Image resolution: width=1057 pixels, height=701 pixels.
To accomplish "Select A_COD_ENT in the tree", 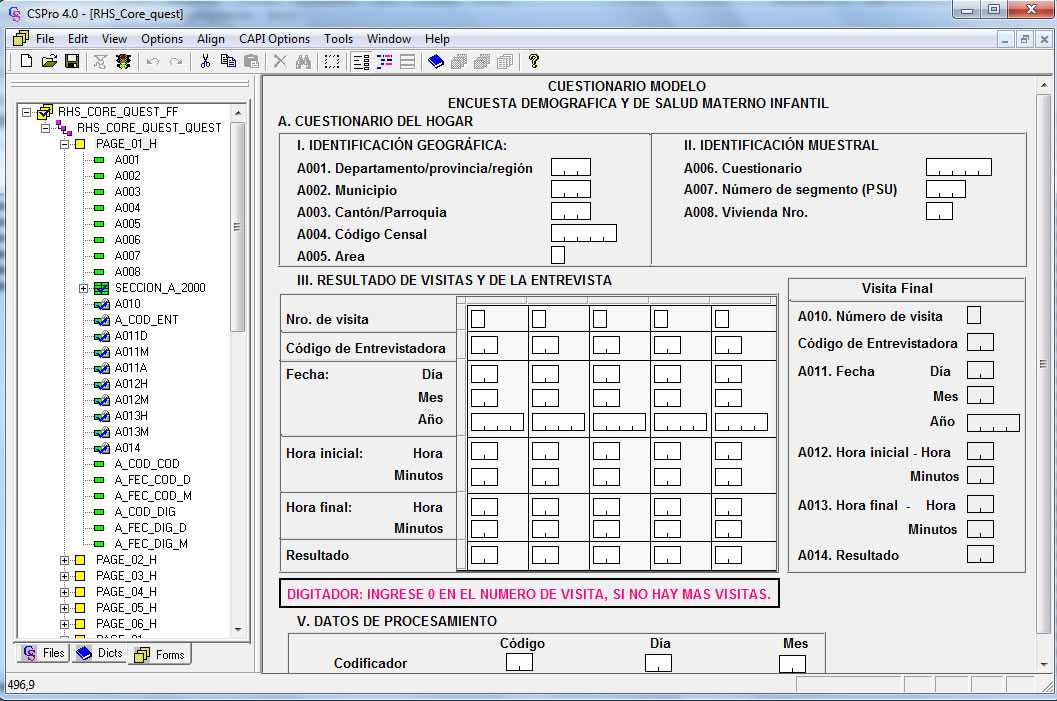I will pos(146,320).
